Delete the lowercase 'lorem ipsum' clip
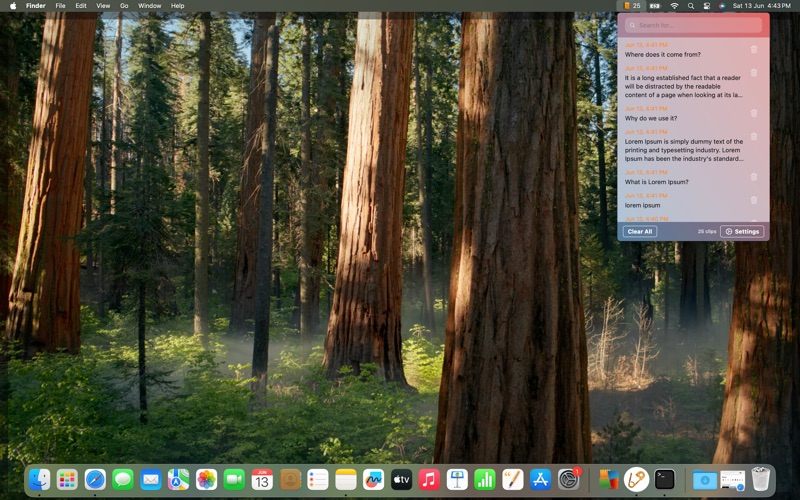The width and height of the screenshot is (800, 500). pos(754,201)
